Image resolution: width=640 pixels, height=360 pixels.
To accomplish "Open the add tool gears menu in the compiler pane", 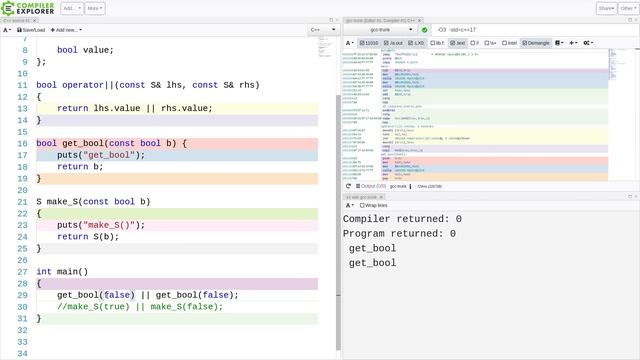I will (588, 43).
